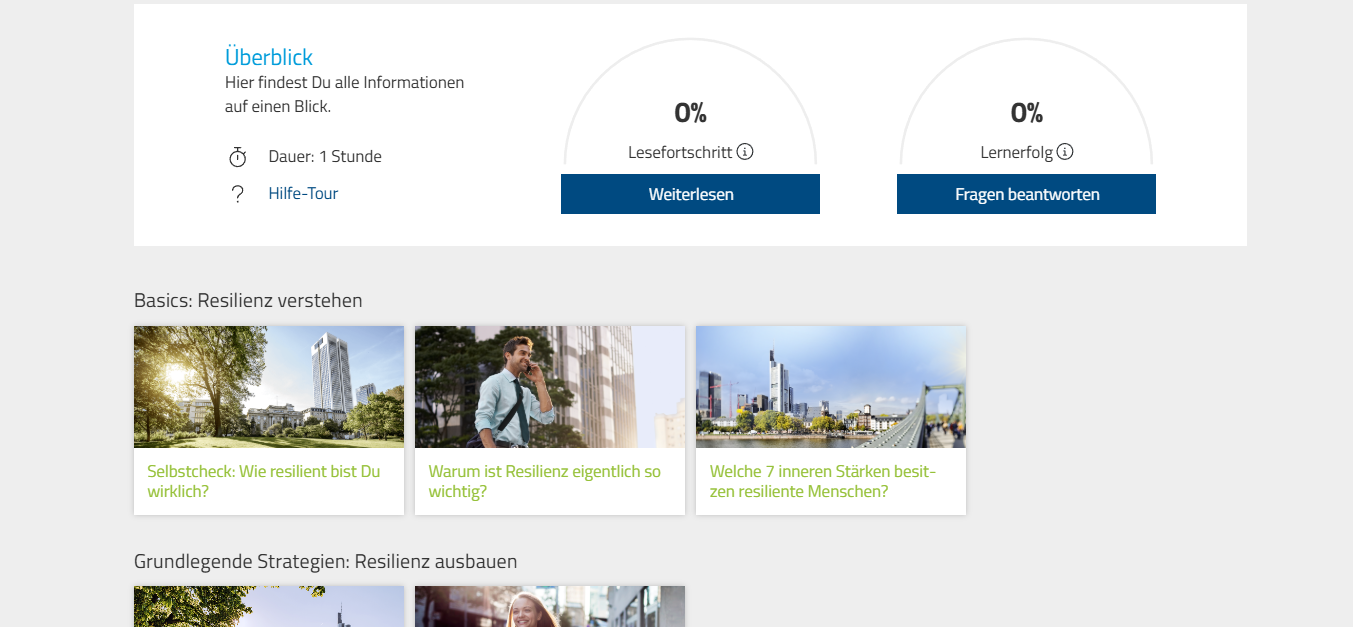Click 'Grundlegende Strategien: Resilienz ausbauen' heading
The image size is (1353, 627).
(x=326, y=561)
